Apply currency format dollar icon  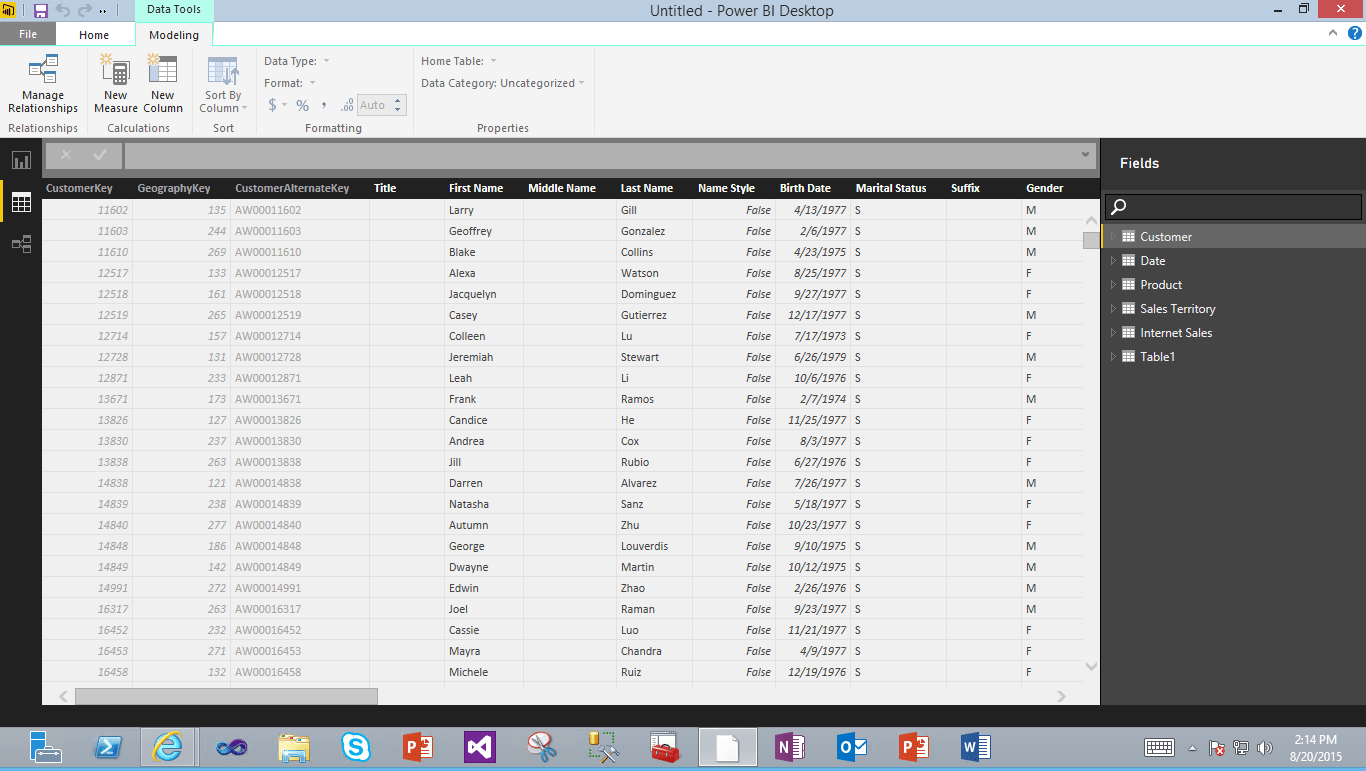pos(273,105)
